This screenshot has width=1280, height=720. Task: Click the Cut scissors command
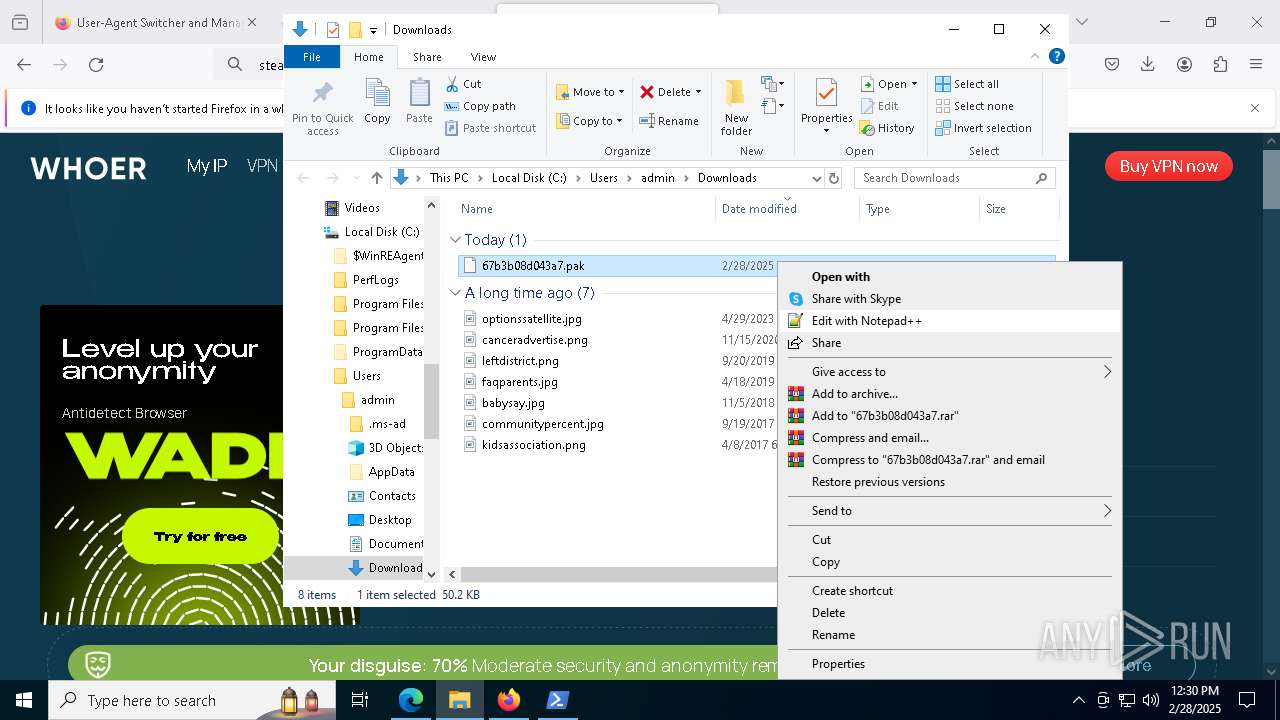point(463,84)
